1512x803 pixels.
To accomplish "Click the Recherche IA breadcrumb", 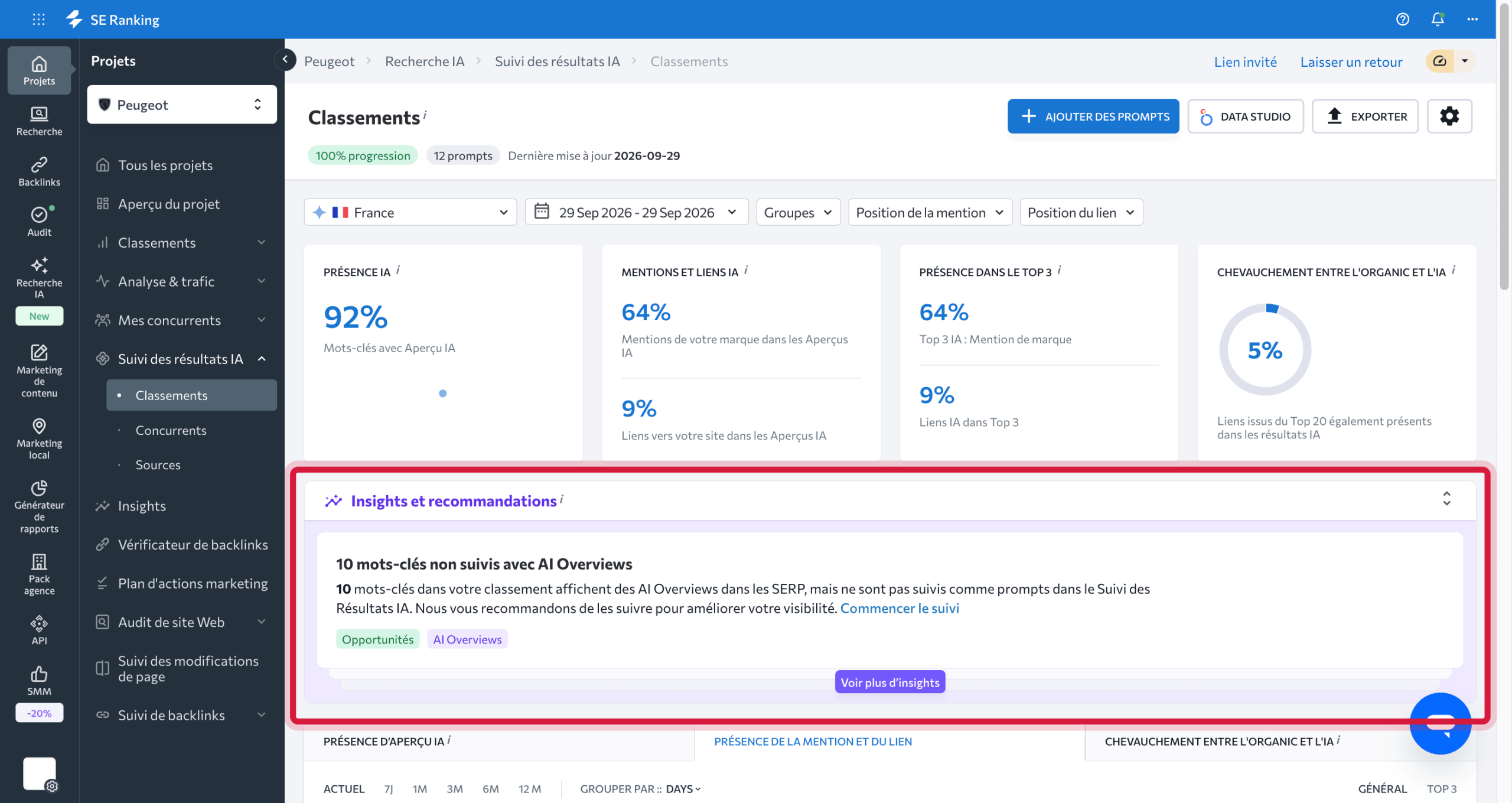I will 425,61.
